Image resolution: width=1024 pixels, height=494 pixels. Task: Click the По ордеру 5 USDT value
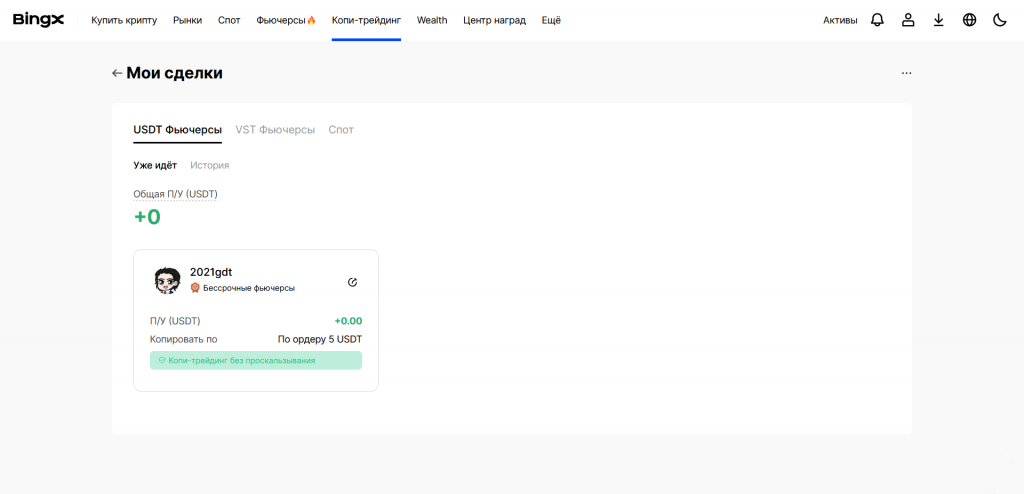[x=320, y=339]
